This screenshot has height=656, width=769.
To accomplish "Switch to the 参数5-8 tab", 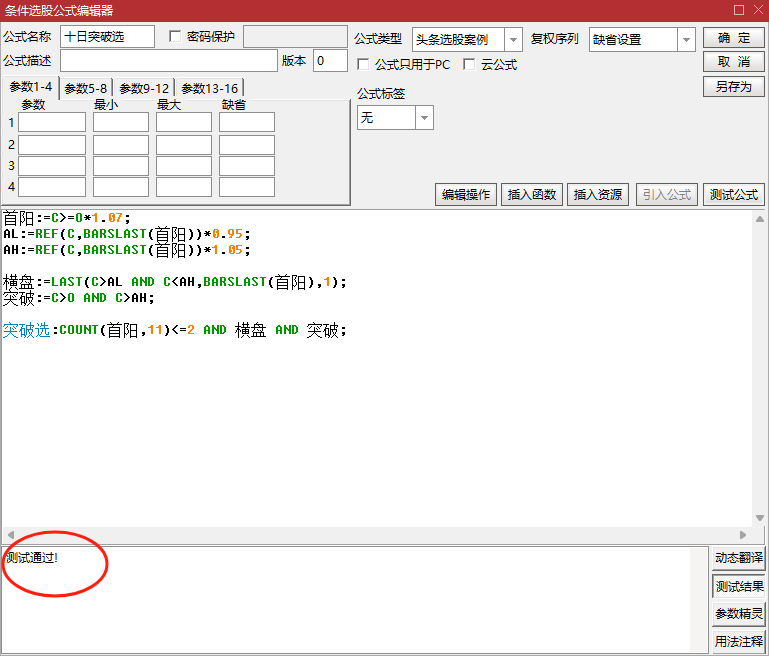I will click(86, 88).
